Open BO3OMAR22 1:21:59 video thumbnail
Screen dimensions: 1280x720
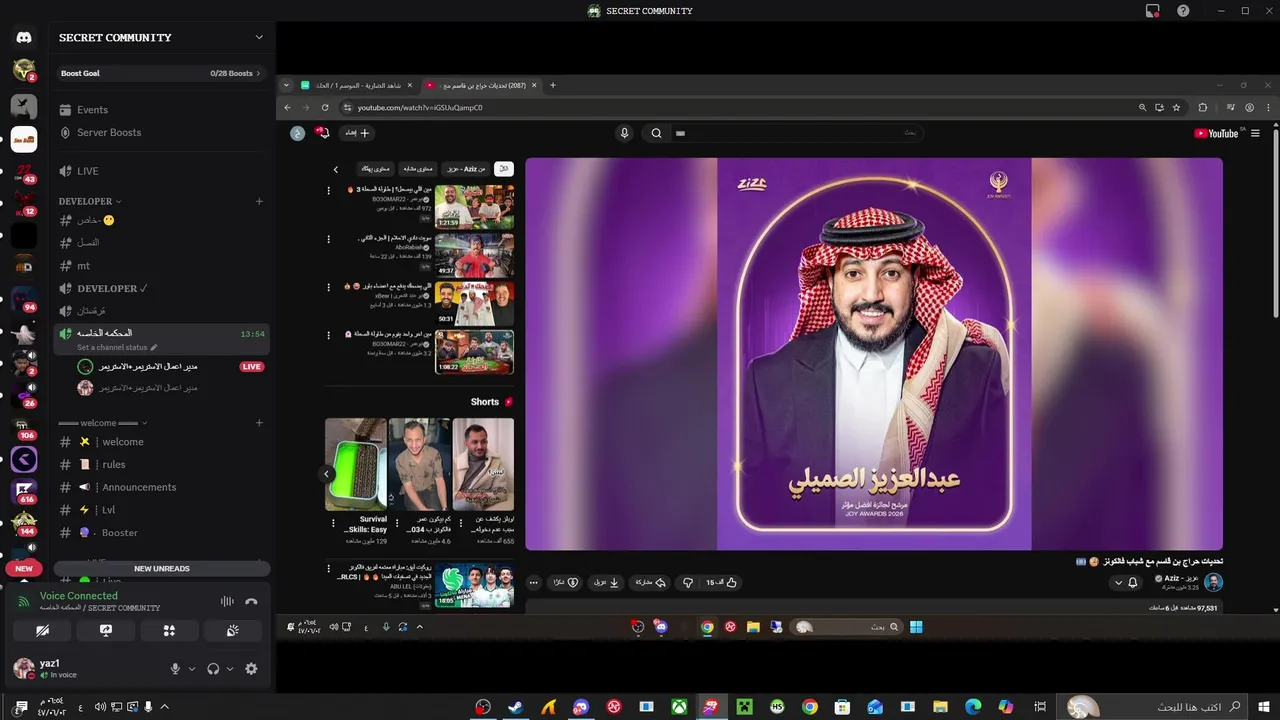click(x=475, y=207)
